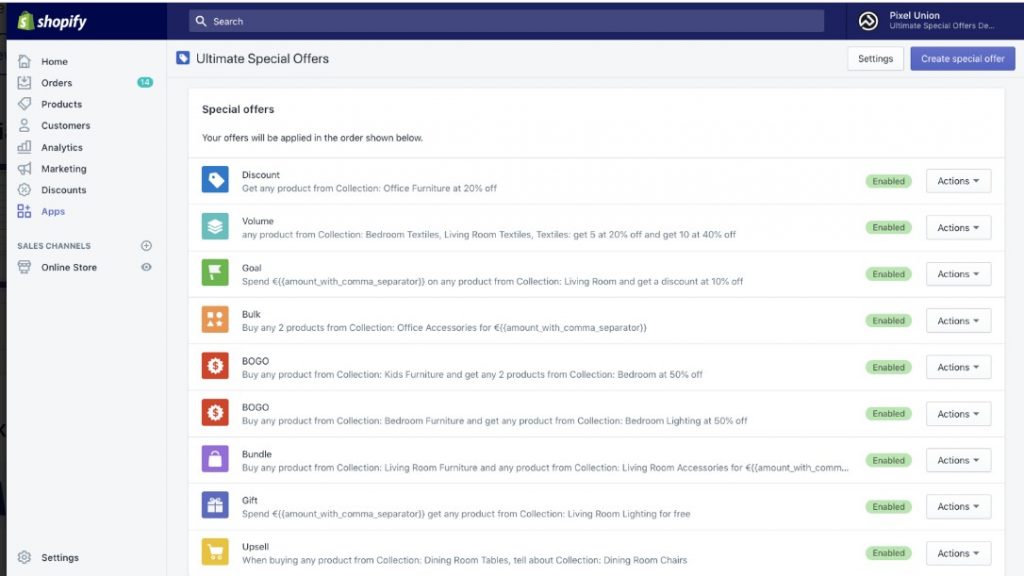Screen dimensions: 1024x576
Task: Open the Bulk offer title
Action: click(251, 314)
